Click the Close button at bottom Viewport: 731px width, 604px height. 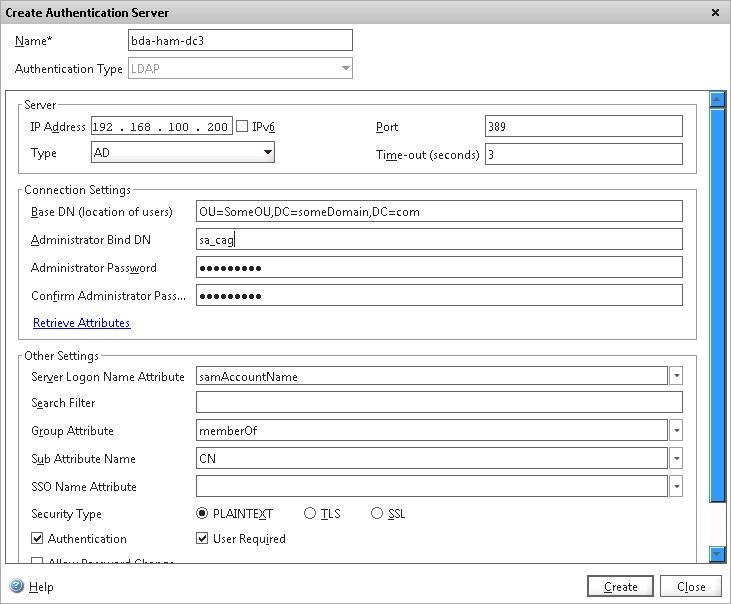pyautogui.click(x=691, y=587)
